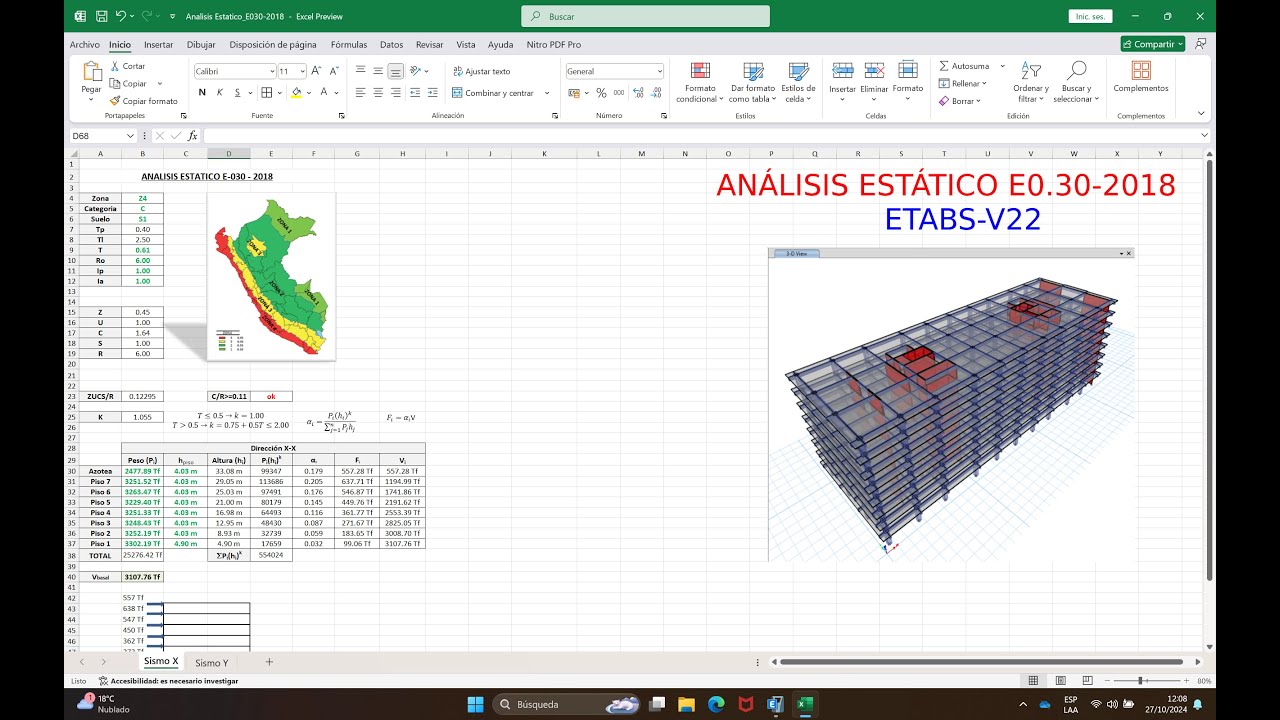Click the yellow fill color button

[x=296, y=92]
